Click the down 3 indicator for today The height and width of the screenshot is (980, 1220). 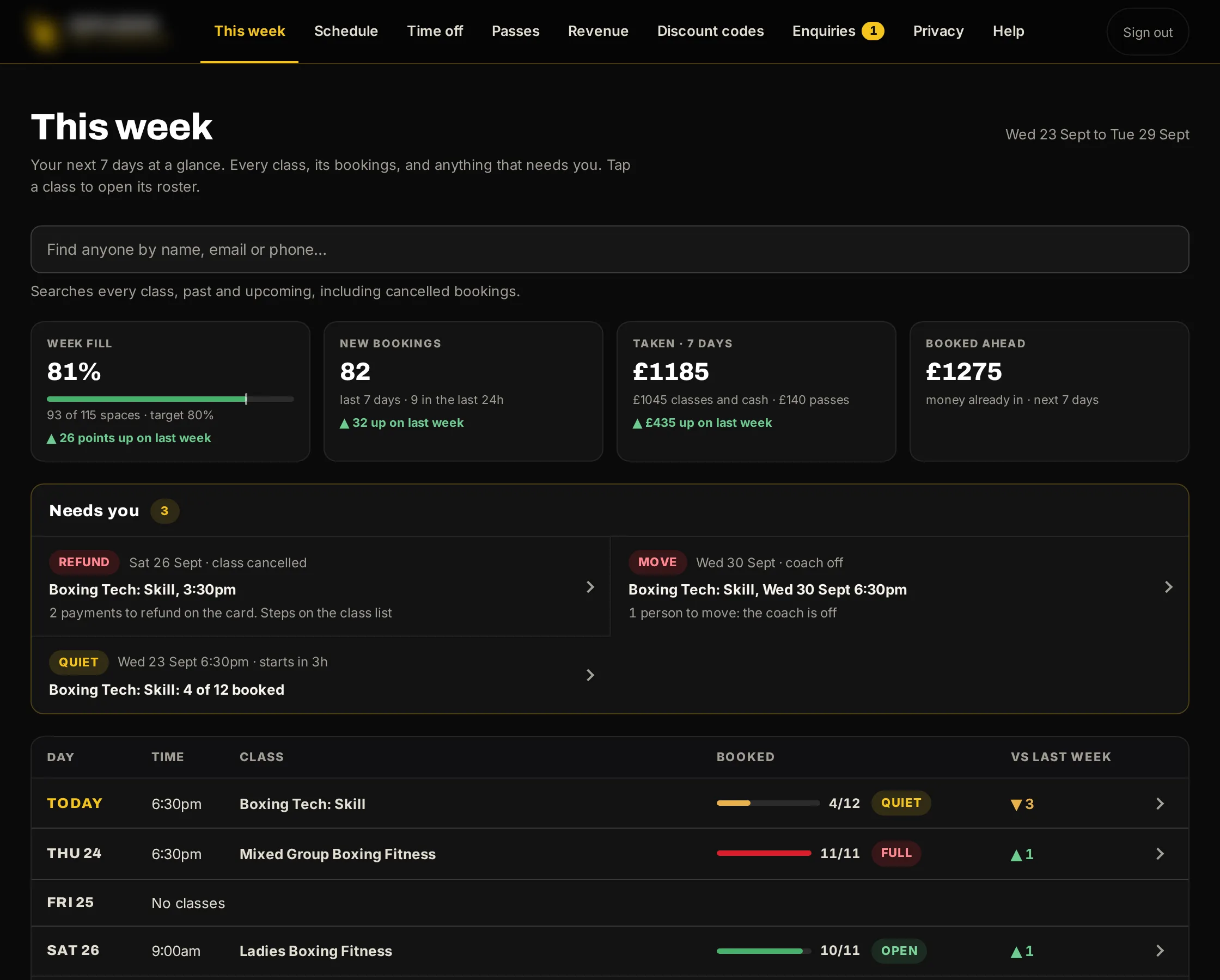coord(1022,804)
